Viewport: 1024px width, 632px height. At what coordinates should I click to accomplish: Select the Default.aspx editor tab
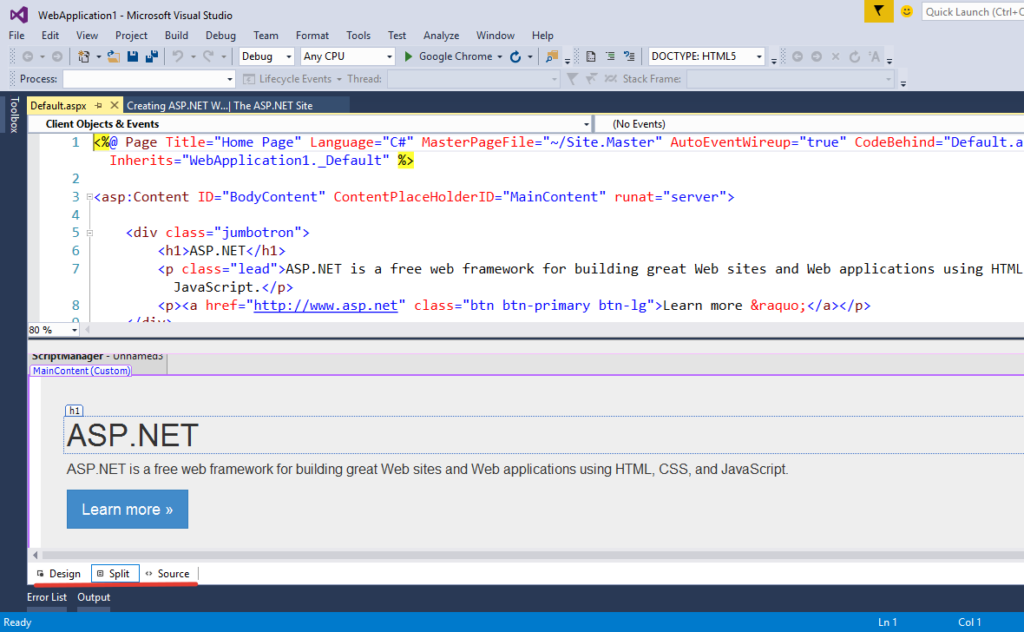pos(60,103)
